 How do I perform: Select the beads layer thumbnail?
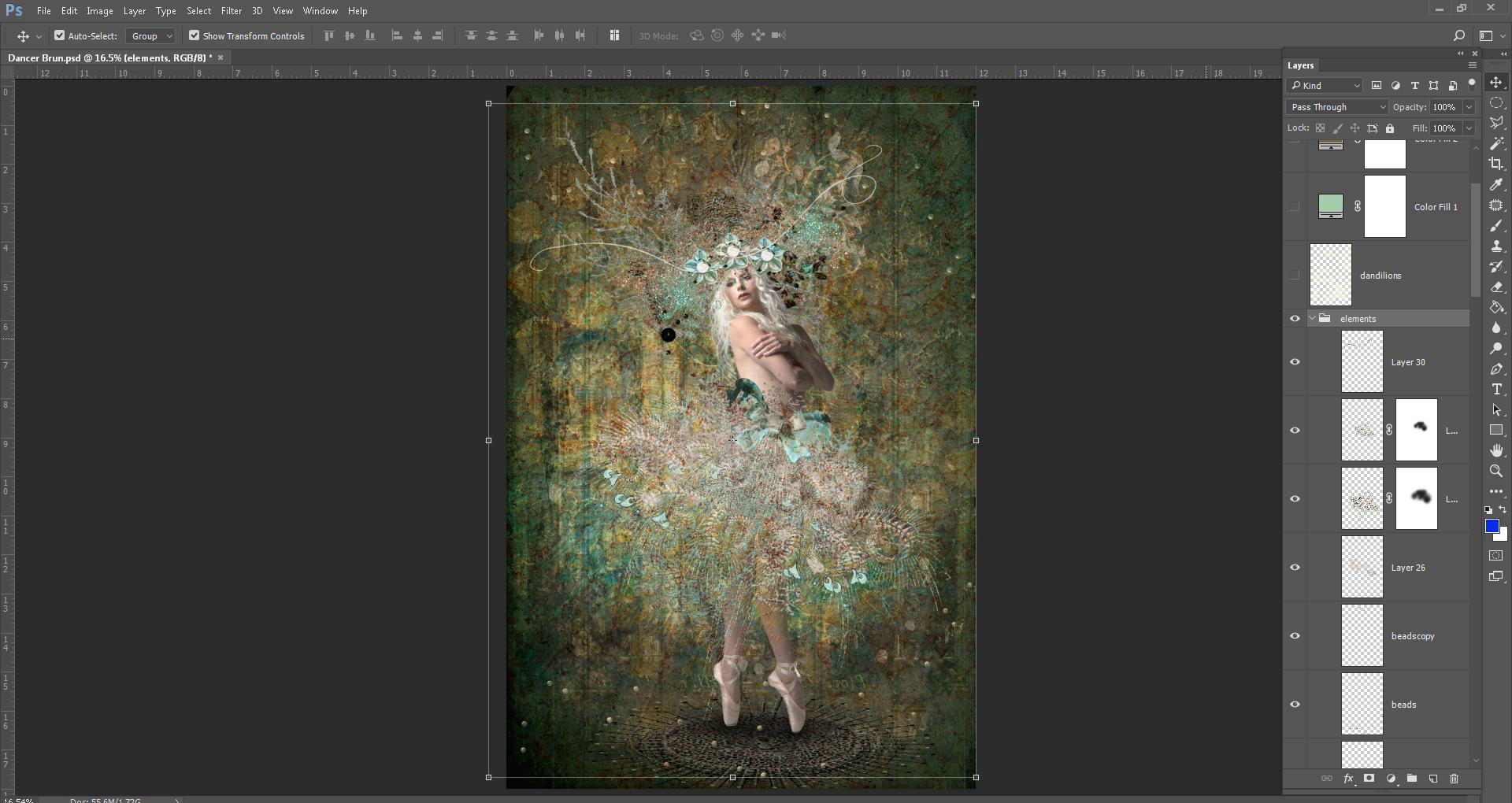(1362, 705)
